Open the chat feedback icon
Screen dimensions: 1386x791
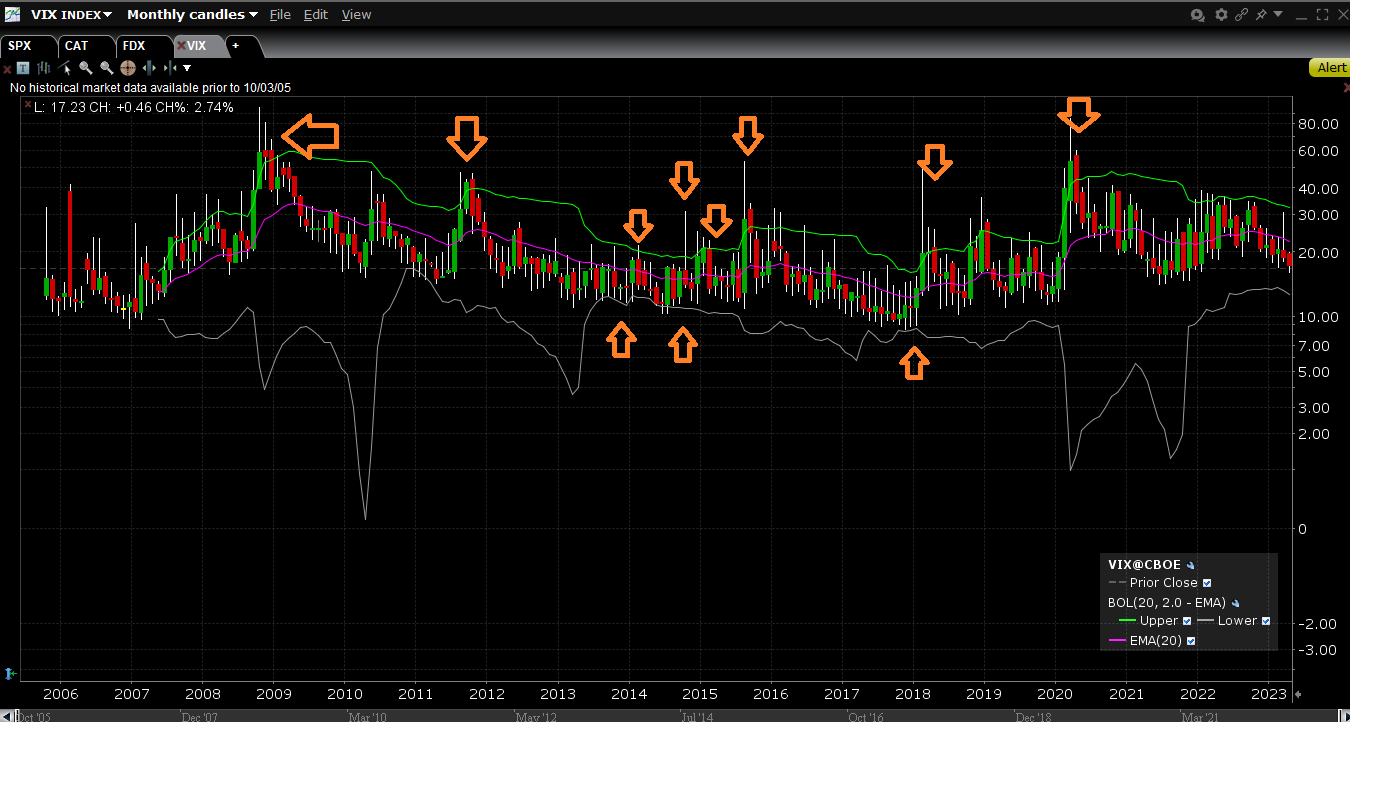1198,15
